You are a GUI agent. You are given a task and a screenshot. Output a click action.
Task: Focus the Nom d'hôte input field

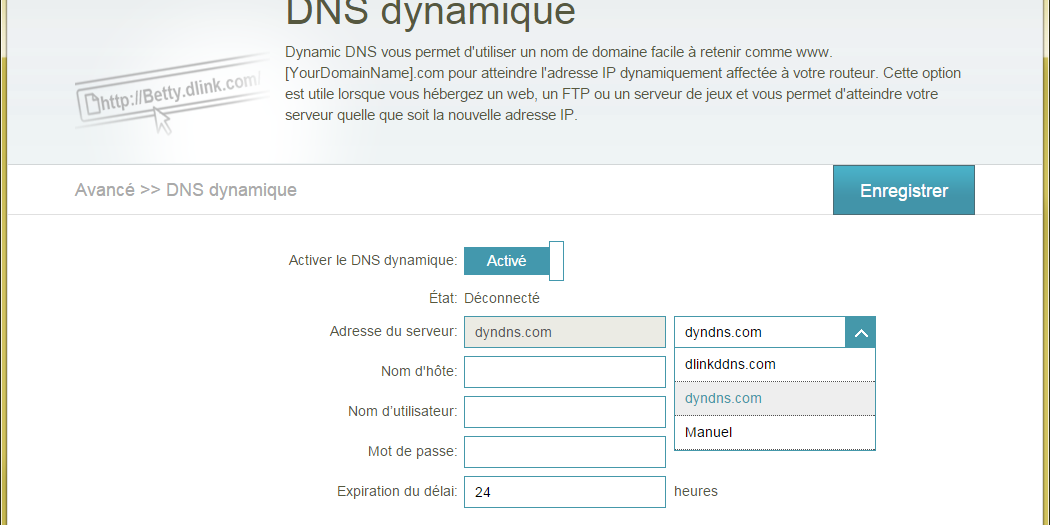pyautogui.click(x=565, y=372)
